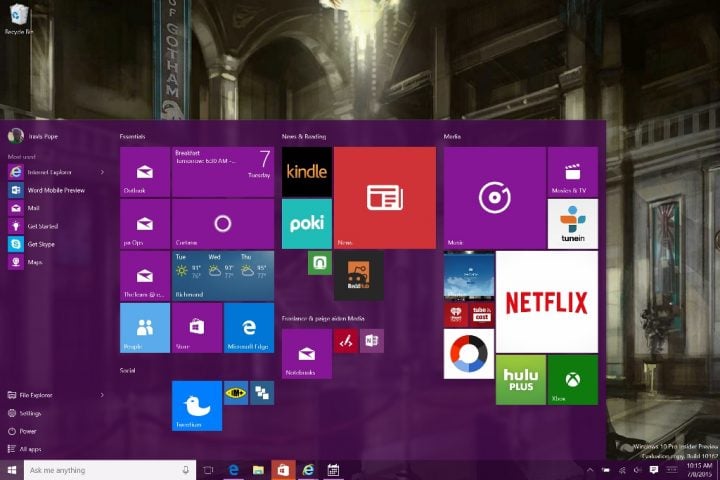Open Action Center notifications icon

coord(654,469)
